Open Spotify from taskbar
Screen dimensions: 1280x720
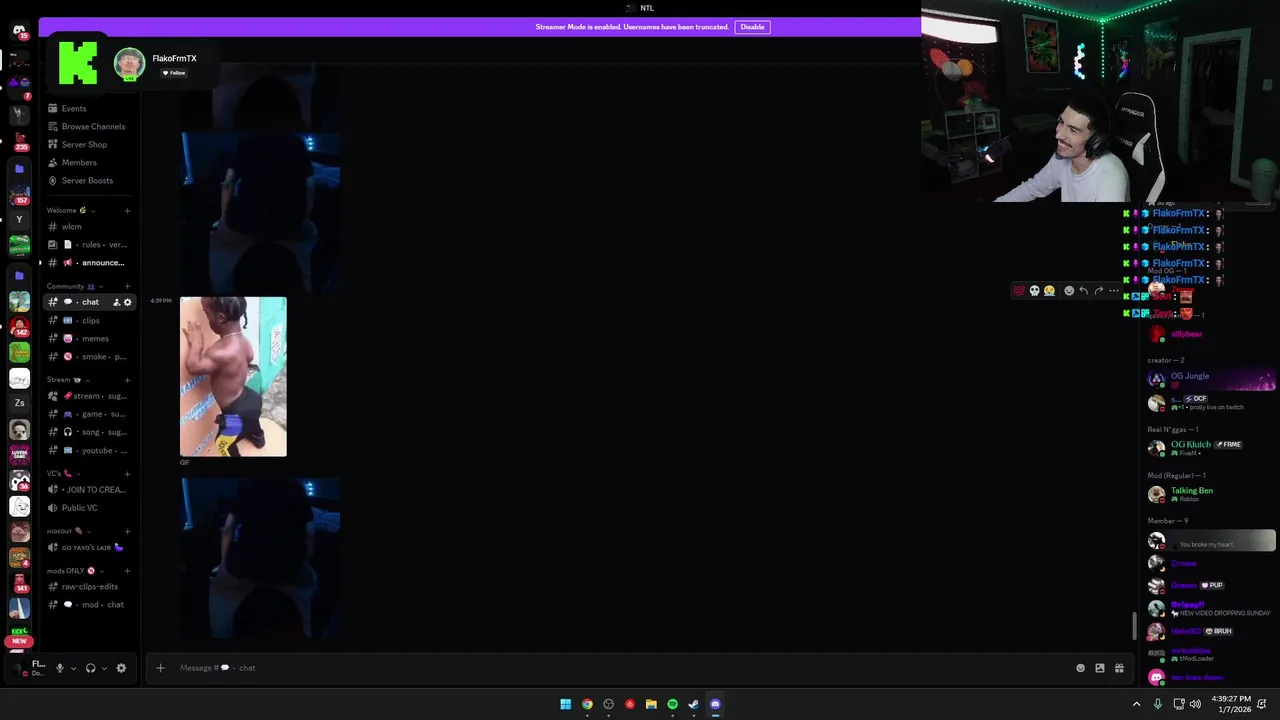(x=672, y=704)
